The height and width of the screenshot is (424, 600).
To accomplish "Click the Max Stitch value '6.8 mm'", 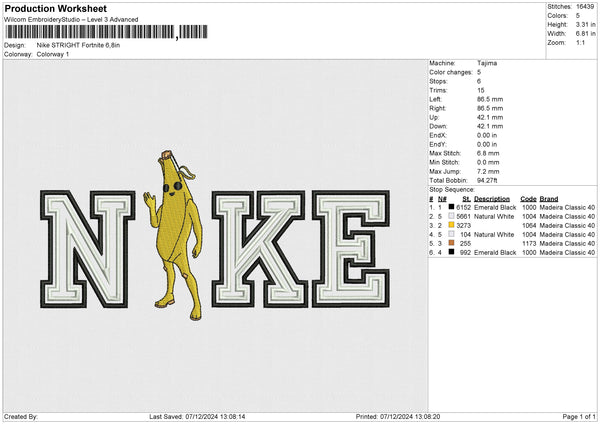I will tap(488, 153).
